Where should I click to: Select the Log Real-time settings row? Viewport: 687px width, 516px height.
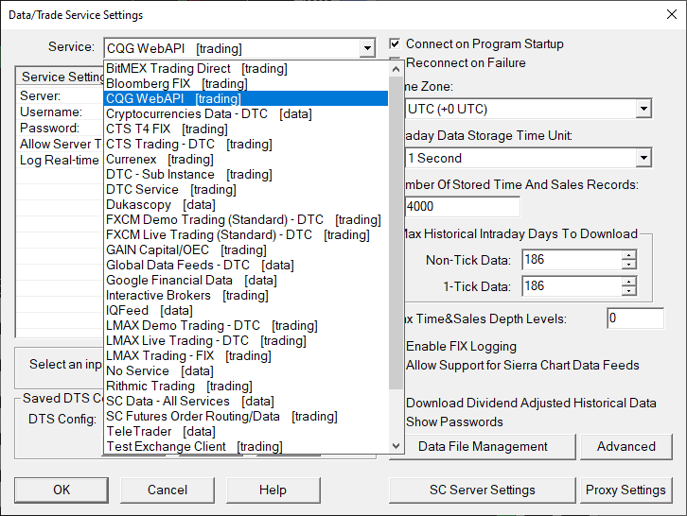pos(60,160)
